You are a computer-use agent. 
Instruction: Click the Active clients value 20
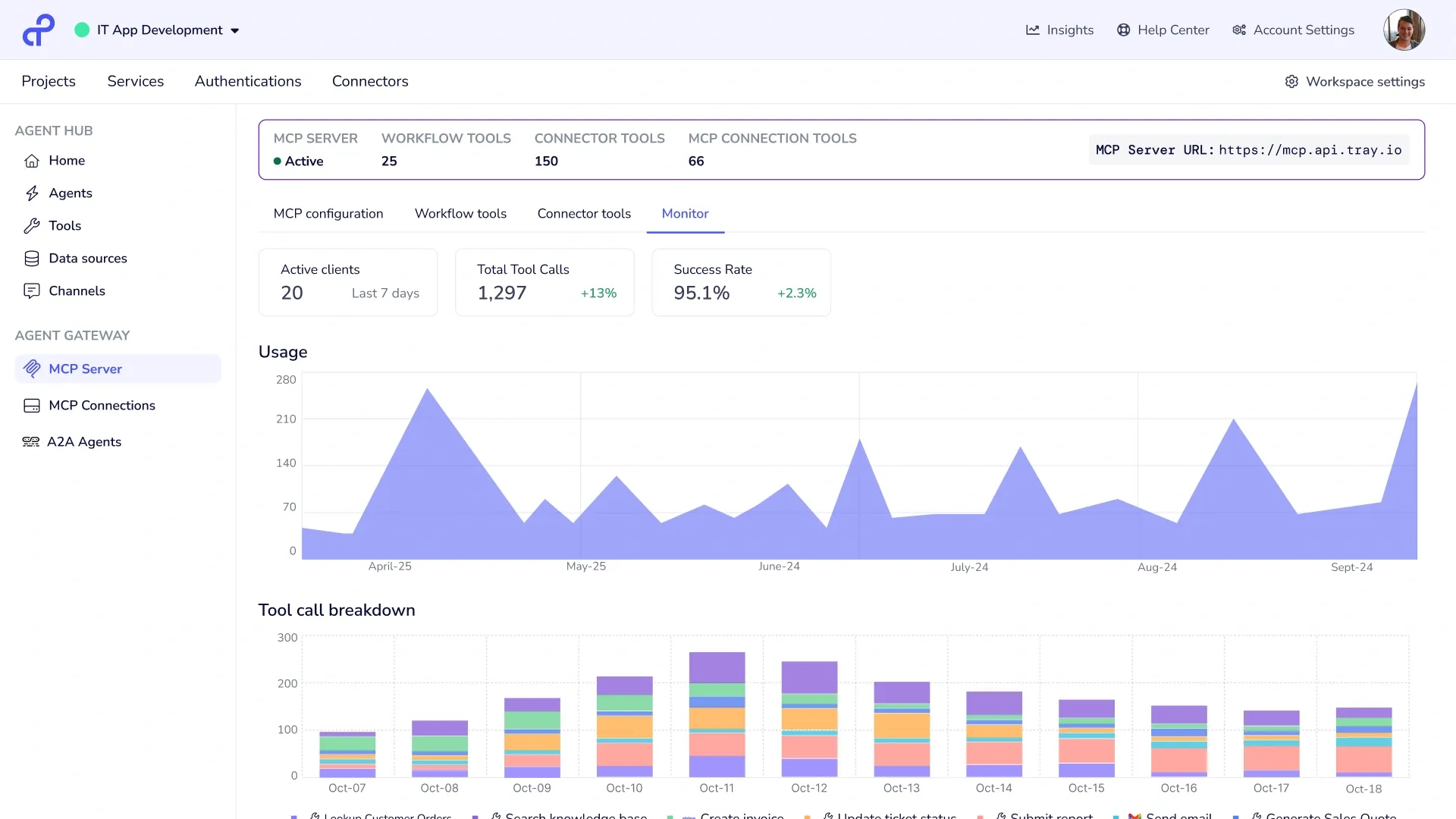(x=292, y=293)
